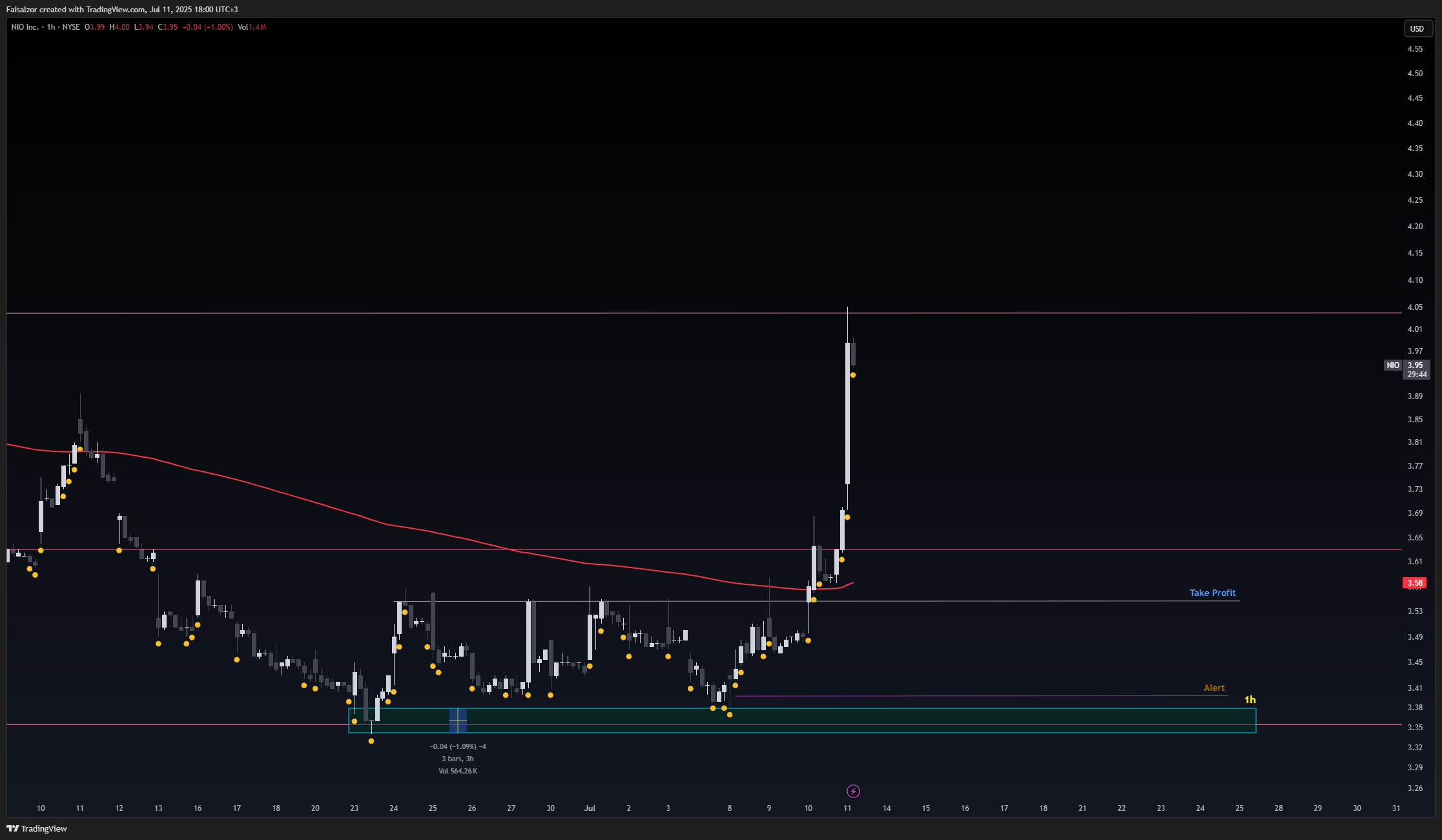Click the "Vol 1.4M" value in legend
Viewport: 1442px width, 840px height.
[x=252, y=27]
